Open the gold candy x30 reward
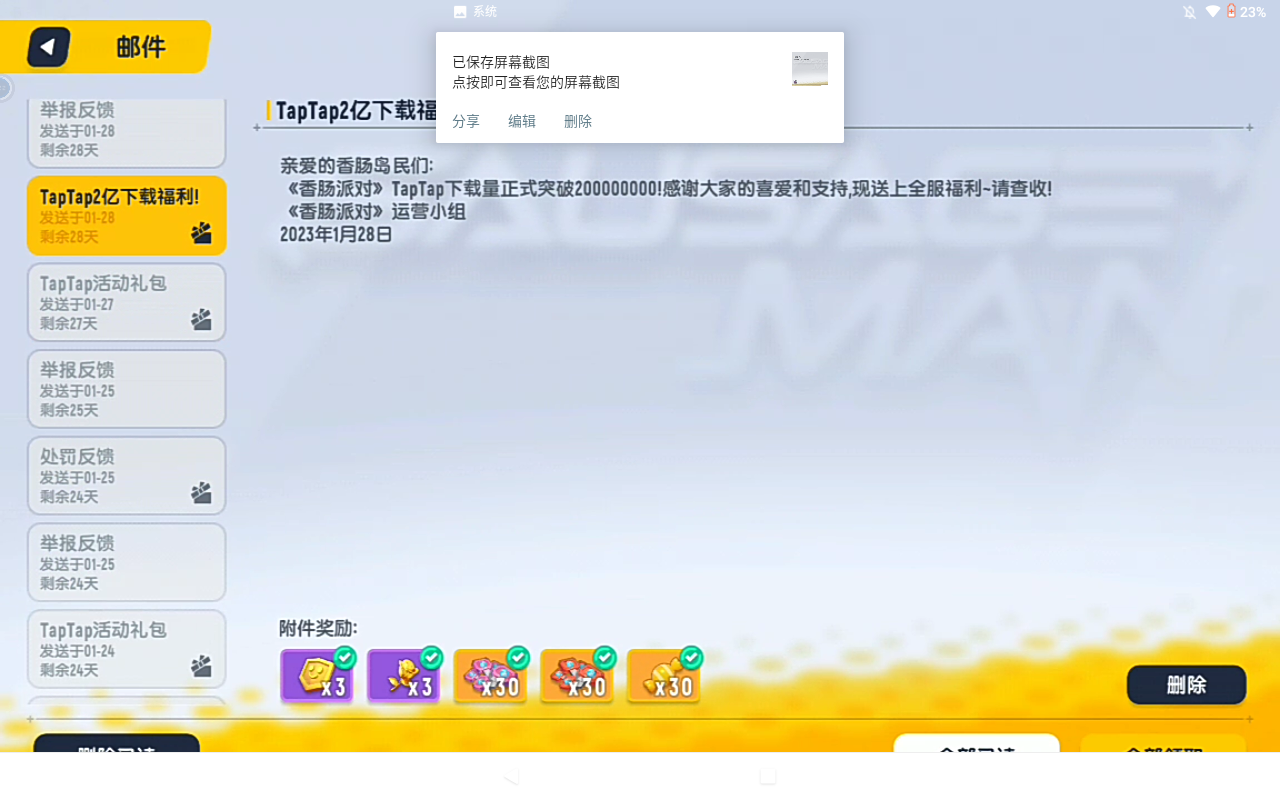Screen dimensions: 1280x800 (x=664, y=676)
